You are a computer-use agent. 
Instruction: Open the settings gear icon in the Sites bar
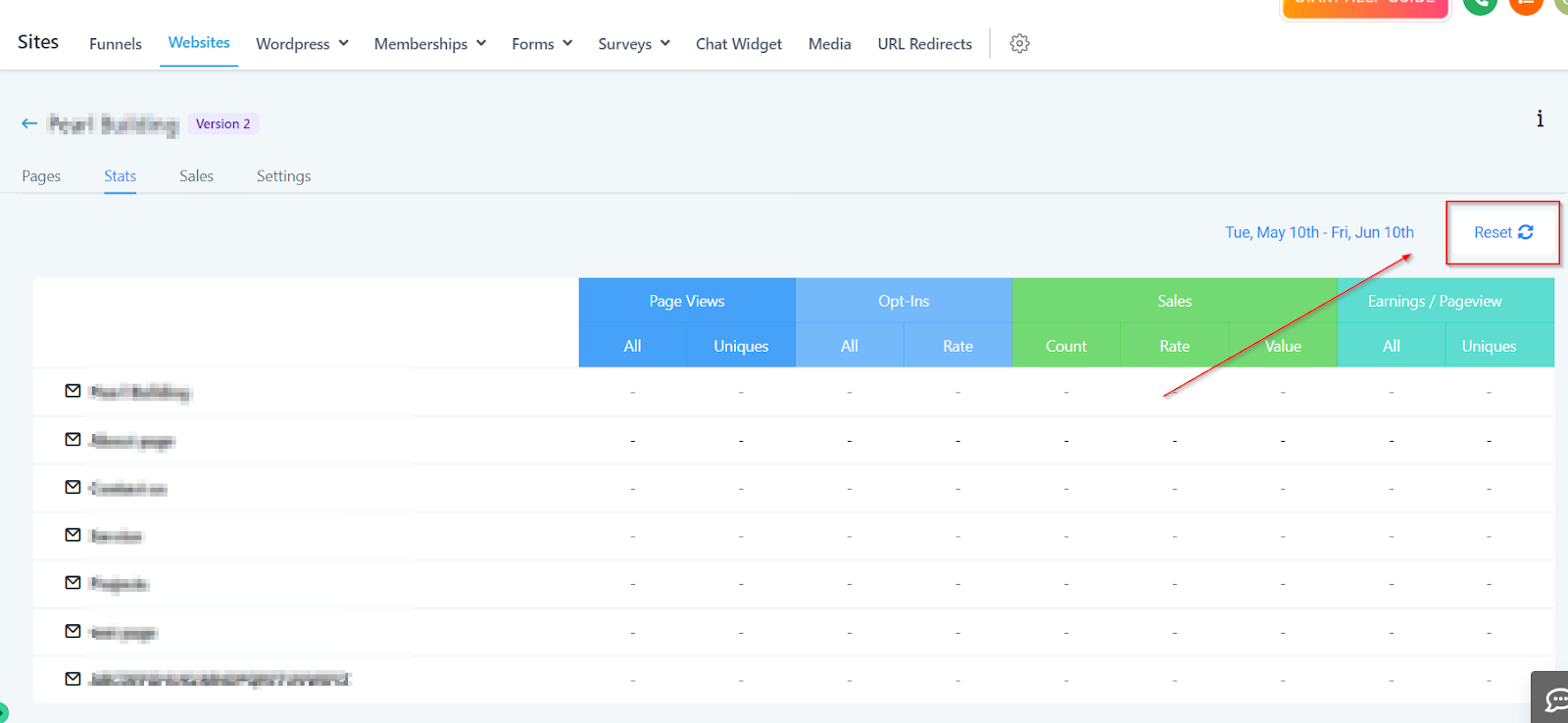click(x=1019, y=43)
